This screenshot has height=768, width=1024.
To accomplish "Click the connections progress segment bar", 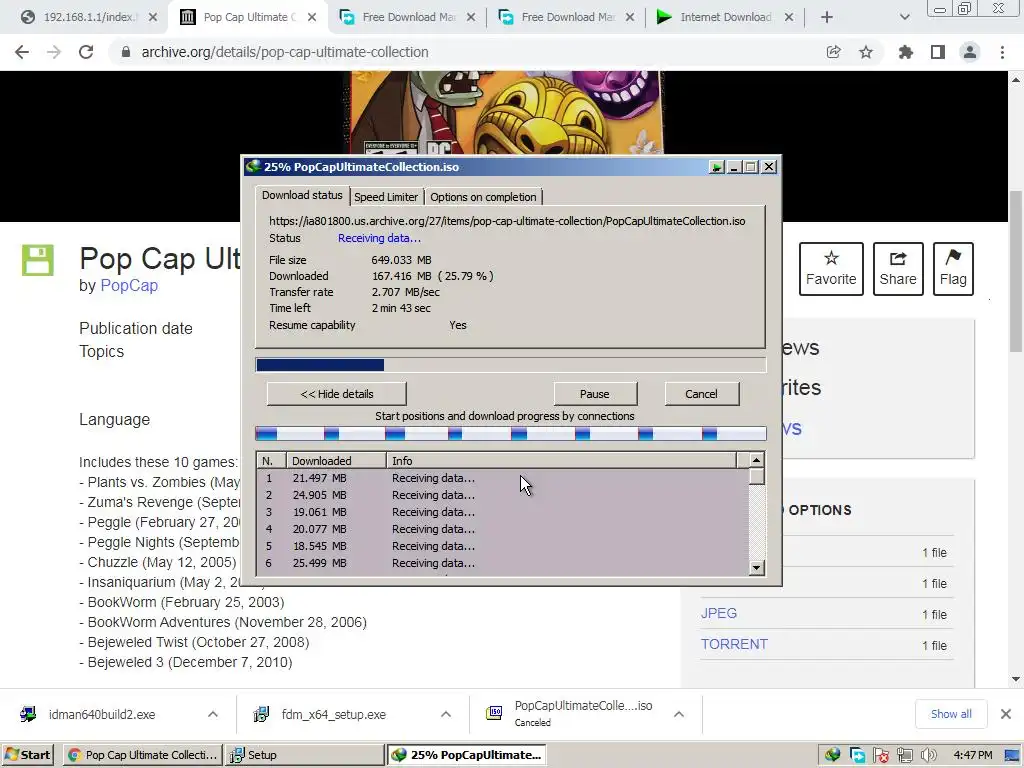I will pos(511,434).
